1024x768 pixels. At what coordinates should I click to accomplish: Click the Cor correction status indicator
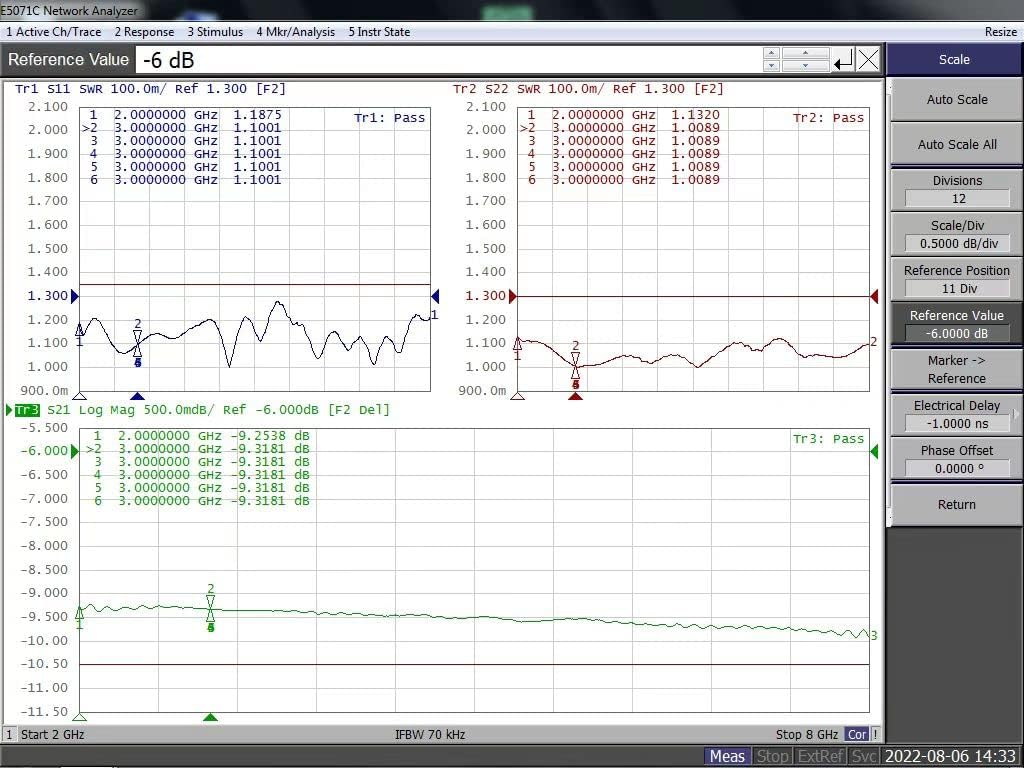[x=856, y=734]
